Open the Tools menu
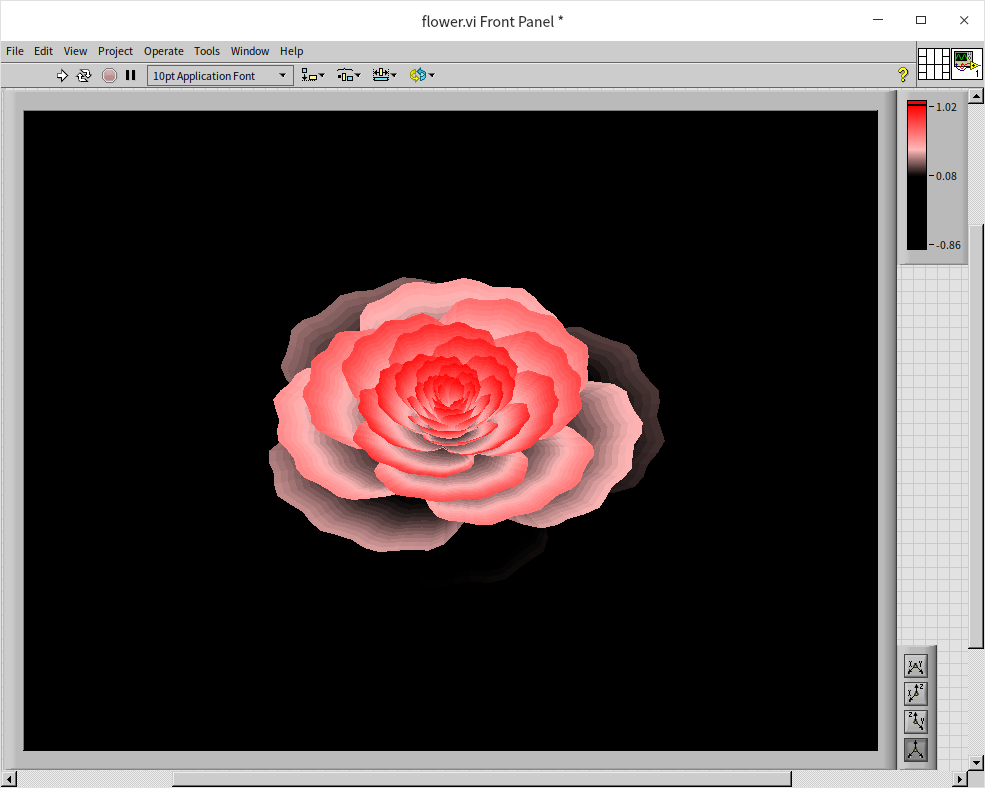Viewport: 985px width, 788px height. click(207, 51)
